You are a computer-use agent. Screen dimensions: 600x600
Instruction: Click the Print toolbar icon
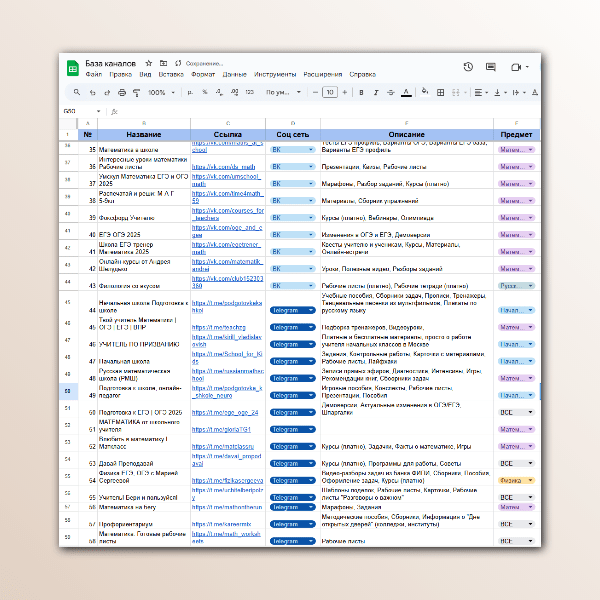pos(120,92)
